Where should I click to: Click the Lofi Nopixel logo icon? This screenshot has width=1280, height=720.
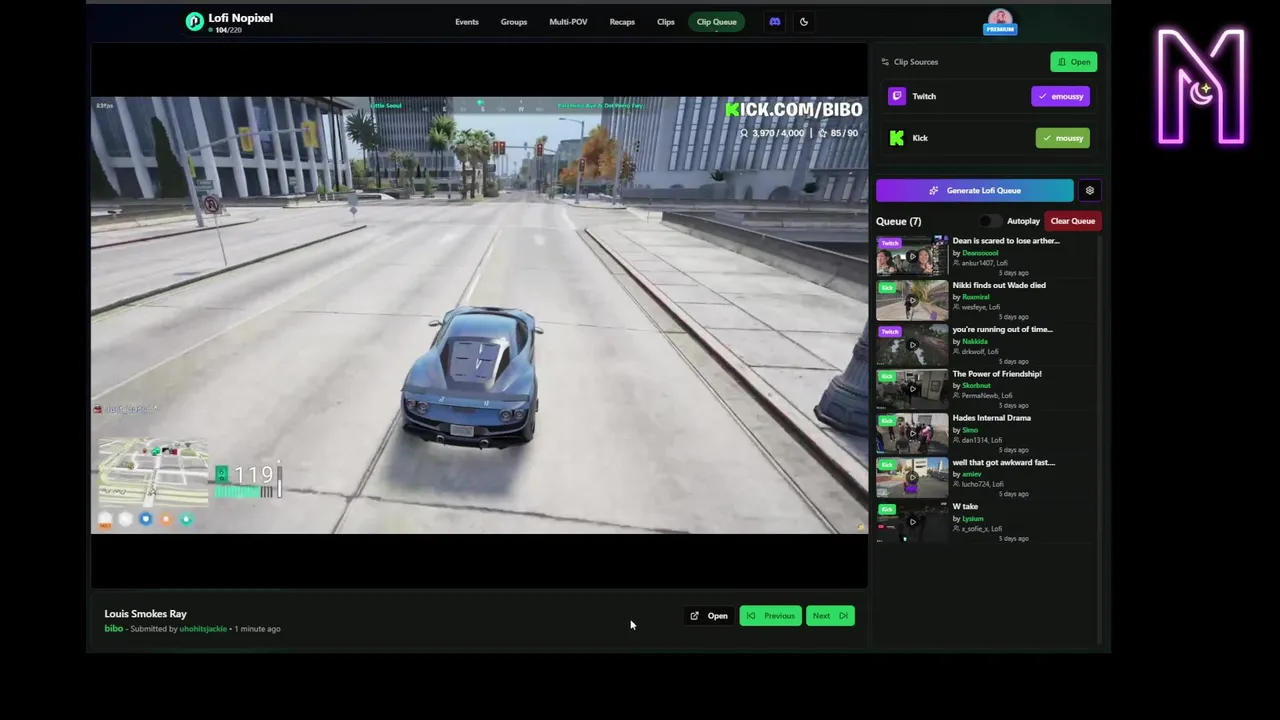coord(194,22)
